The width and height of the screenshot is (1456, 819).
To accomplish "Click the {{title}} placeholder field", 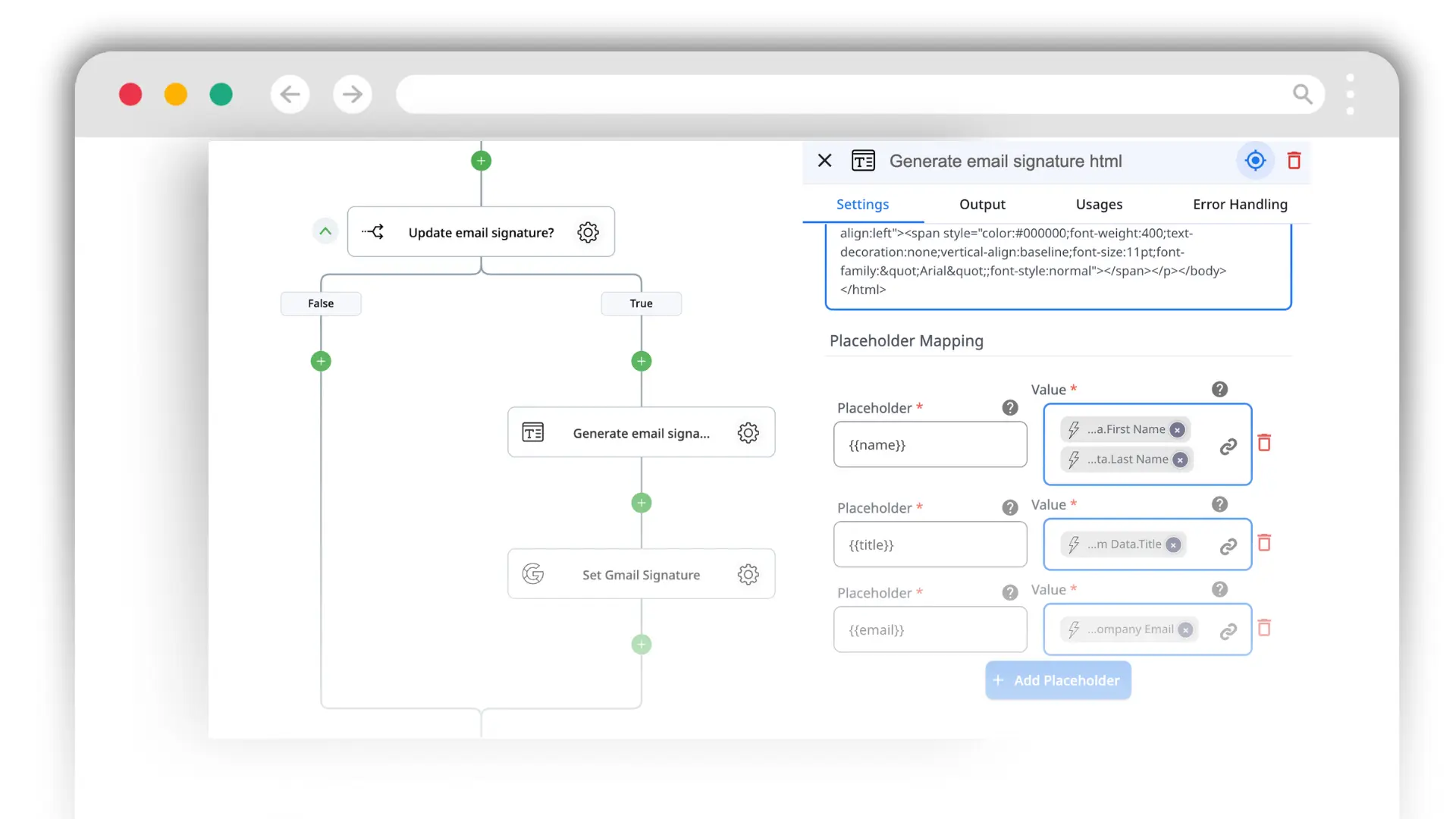I will pyautogui.click(x=930, y=544).
